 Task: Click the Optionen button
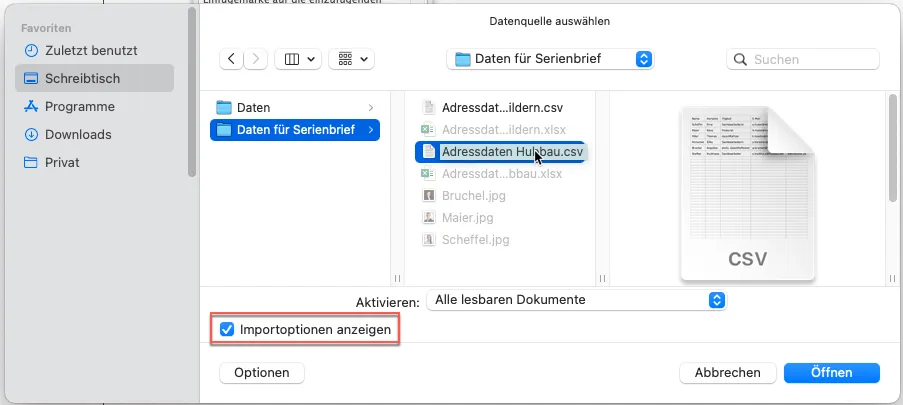pos(262,372)
